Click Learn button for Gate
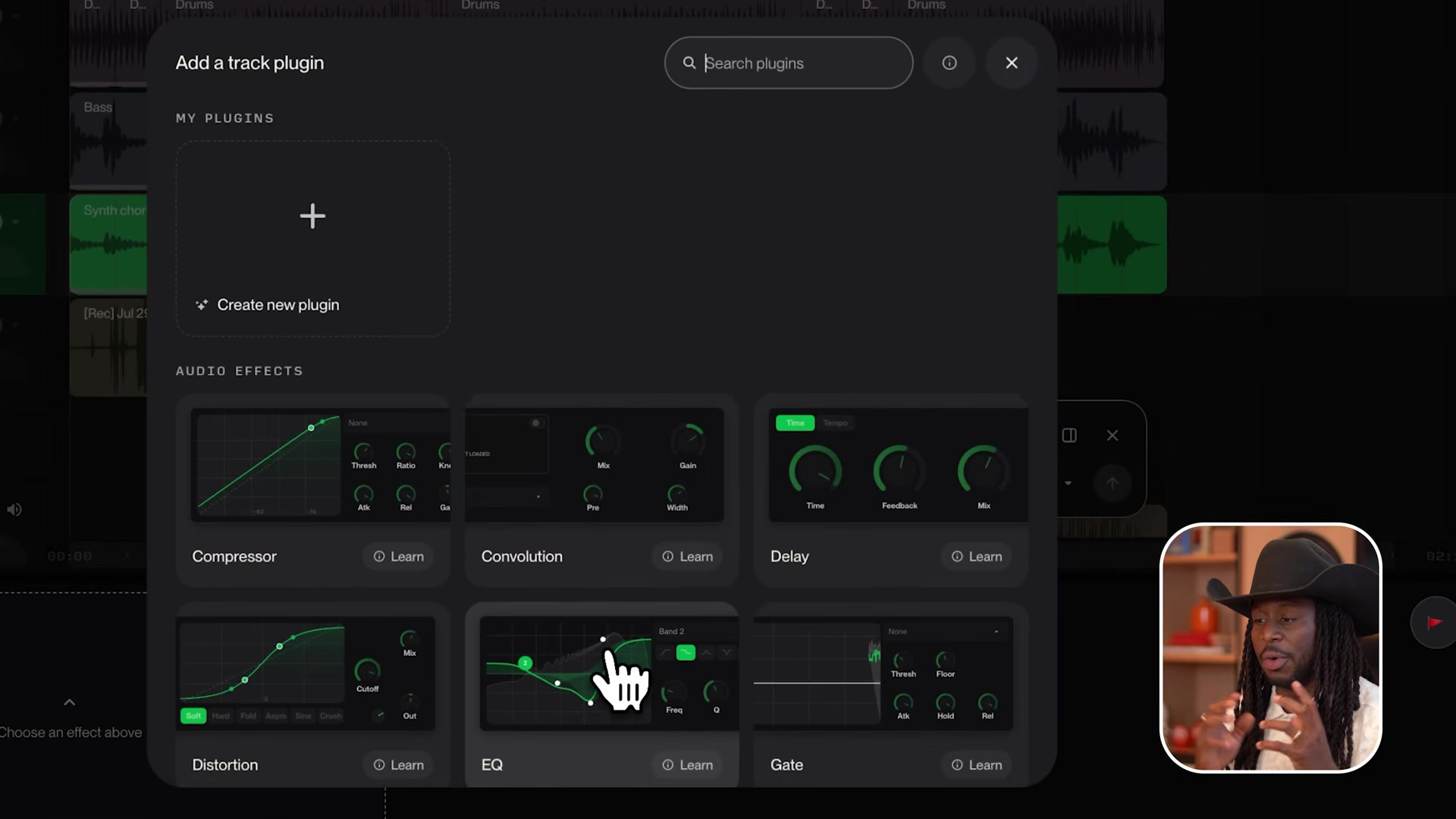 977,765
